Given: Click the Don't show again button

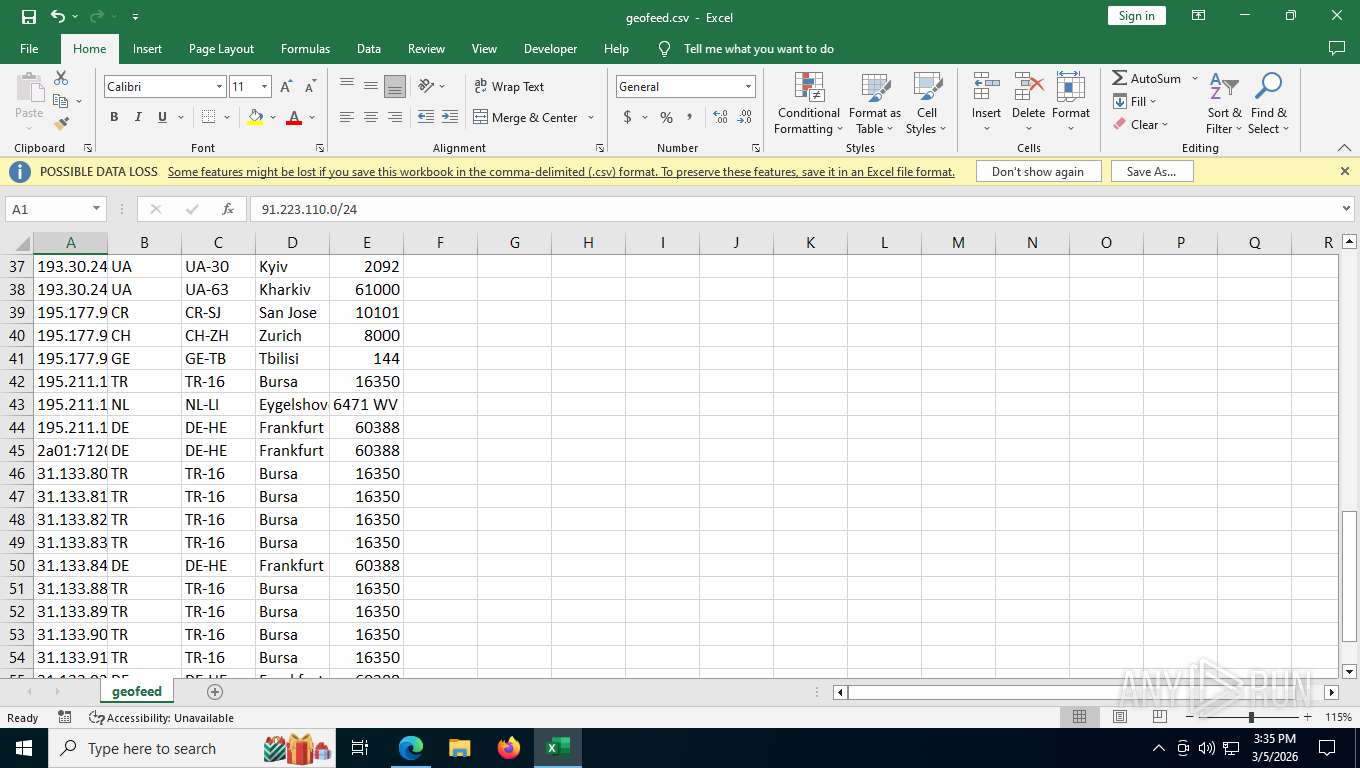Looking at the screenshot, I should pos(1038,171).
